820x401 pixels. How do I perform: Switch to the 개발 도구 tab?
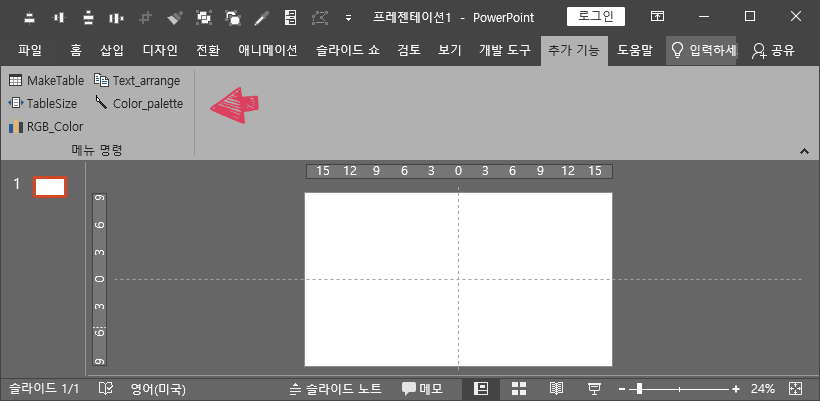point(505,50)
